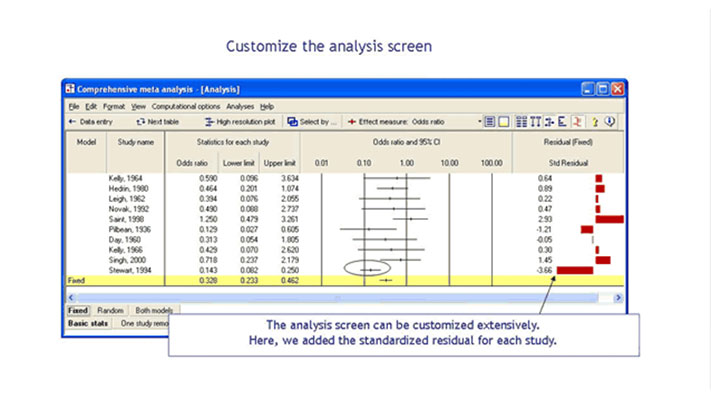Click the red residual bar for Stewart, 1994
This screenshot has width=711, height=400.
tap(575, 270)
